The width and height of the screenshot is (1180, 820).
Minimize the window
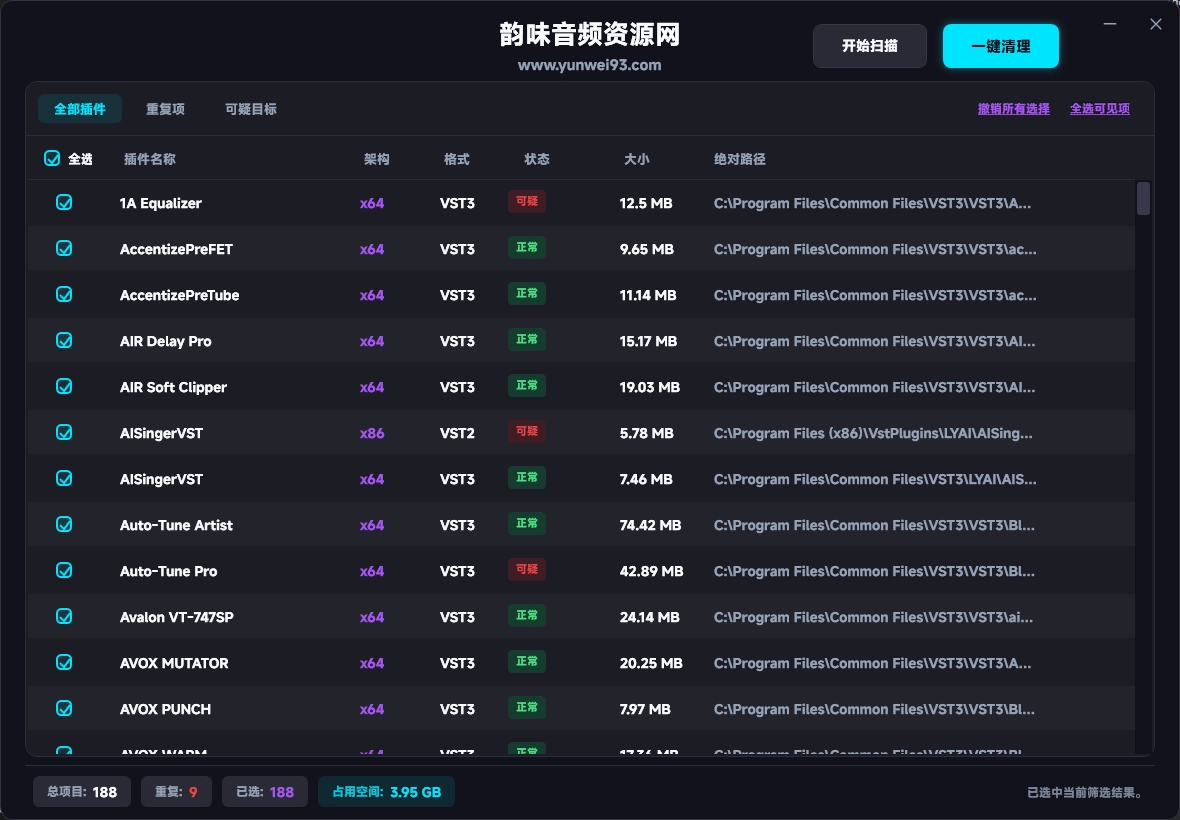tap(1110, 24)
